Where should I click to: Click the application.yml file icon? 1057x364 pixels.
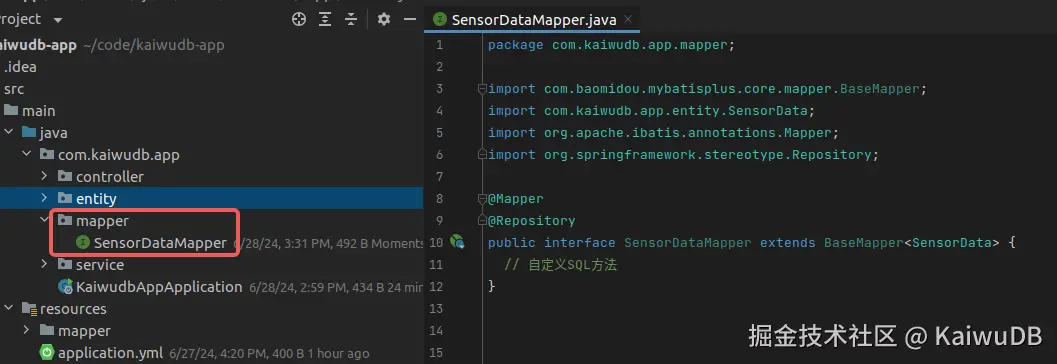(47, 352)
